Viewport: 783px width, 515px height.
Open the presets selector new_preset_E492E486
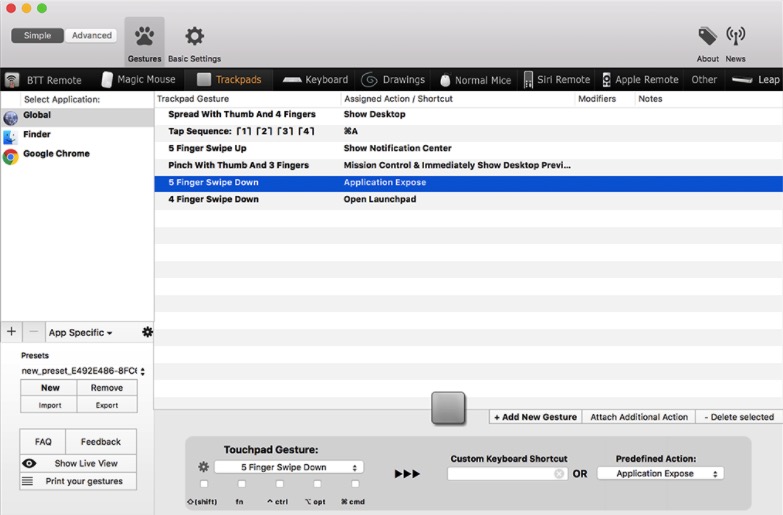coord(82,371)
